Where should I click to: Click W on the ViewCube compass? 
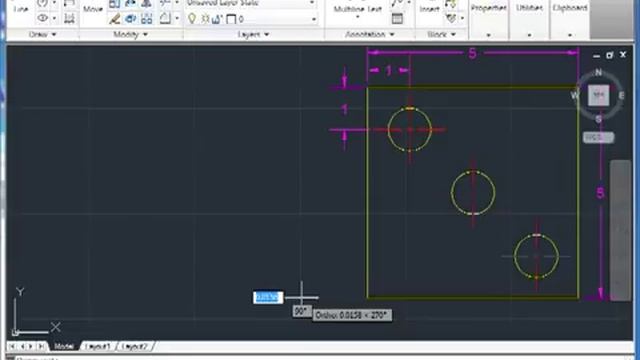tap(575, 96)
